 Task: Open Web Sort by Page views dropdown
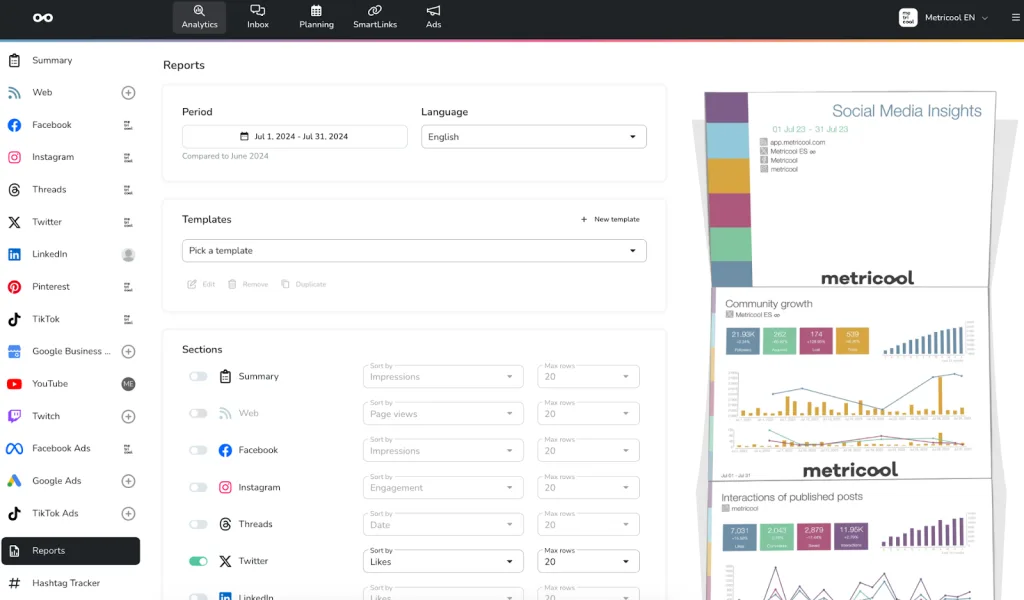pos(443,413)
